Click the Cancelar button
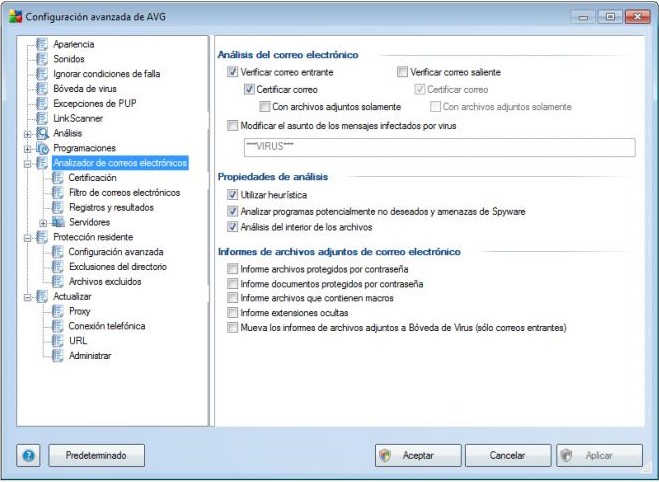 click(x=508, y=456)
